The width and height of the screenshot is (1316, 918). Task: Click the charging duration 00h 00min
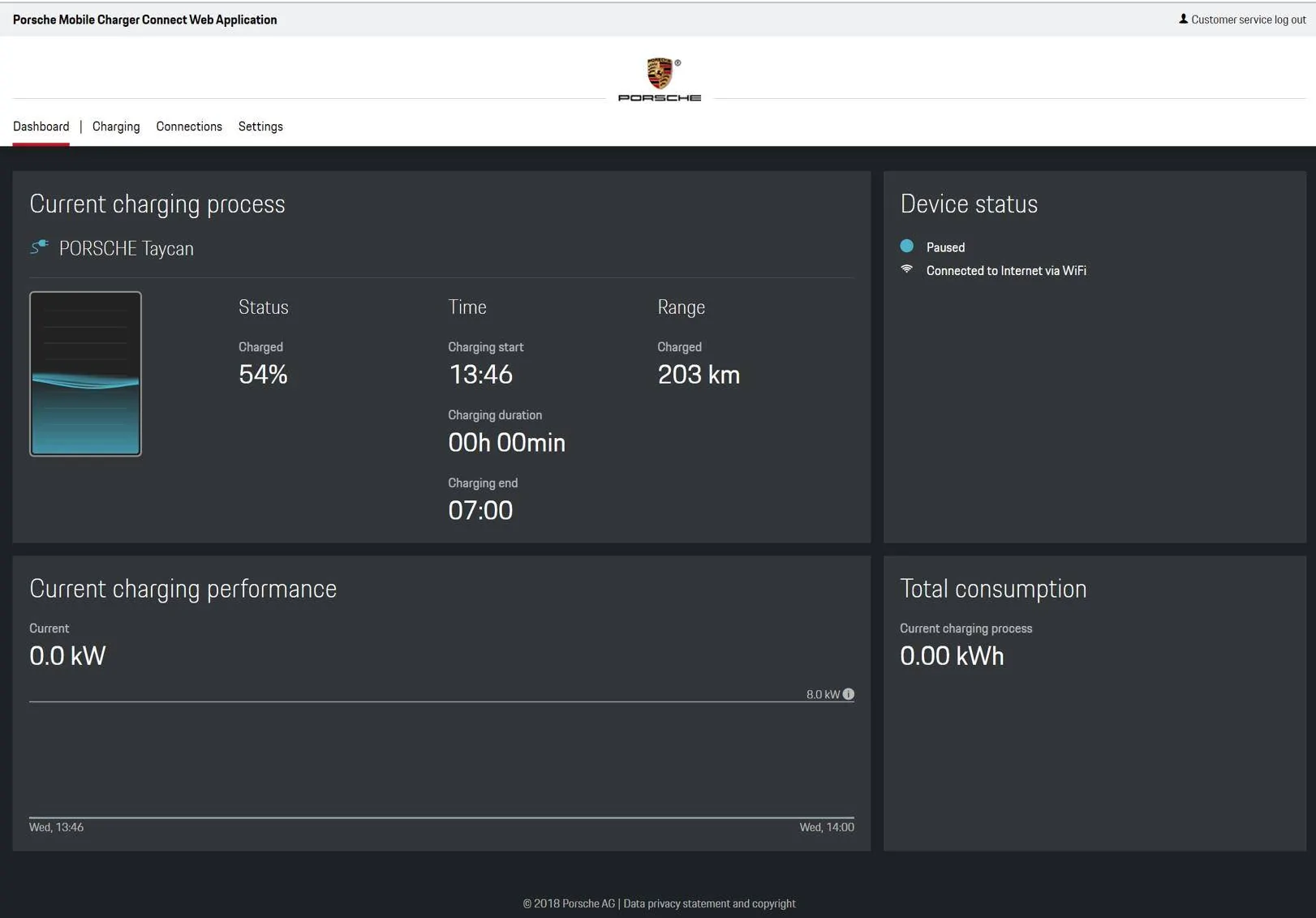507,443
